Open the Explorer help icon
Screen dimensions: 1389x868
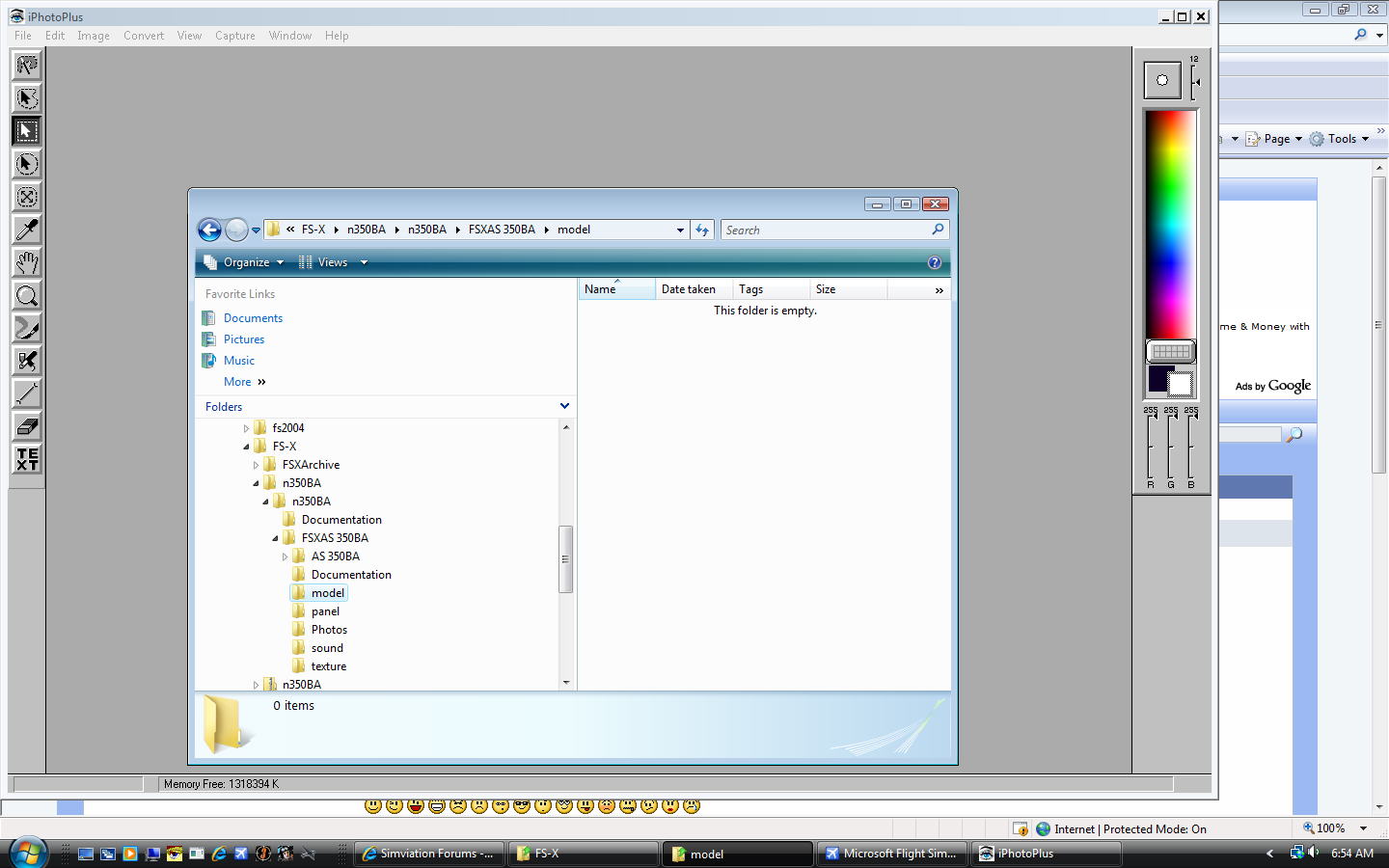934,262
